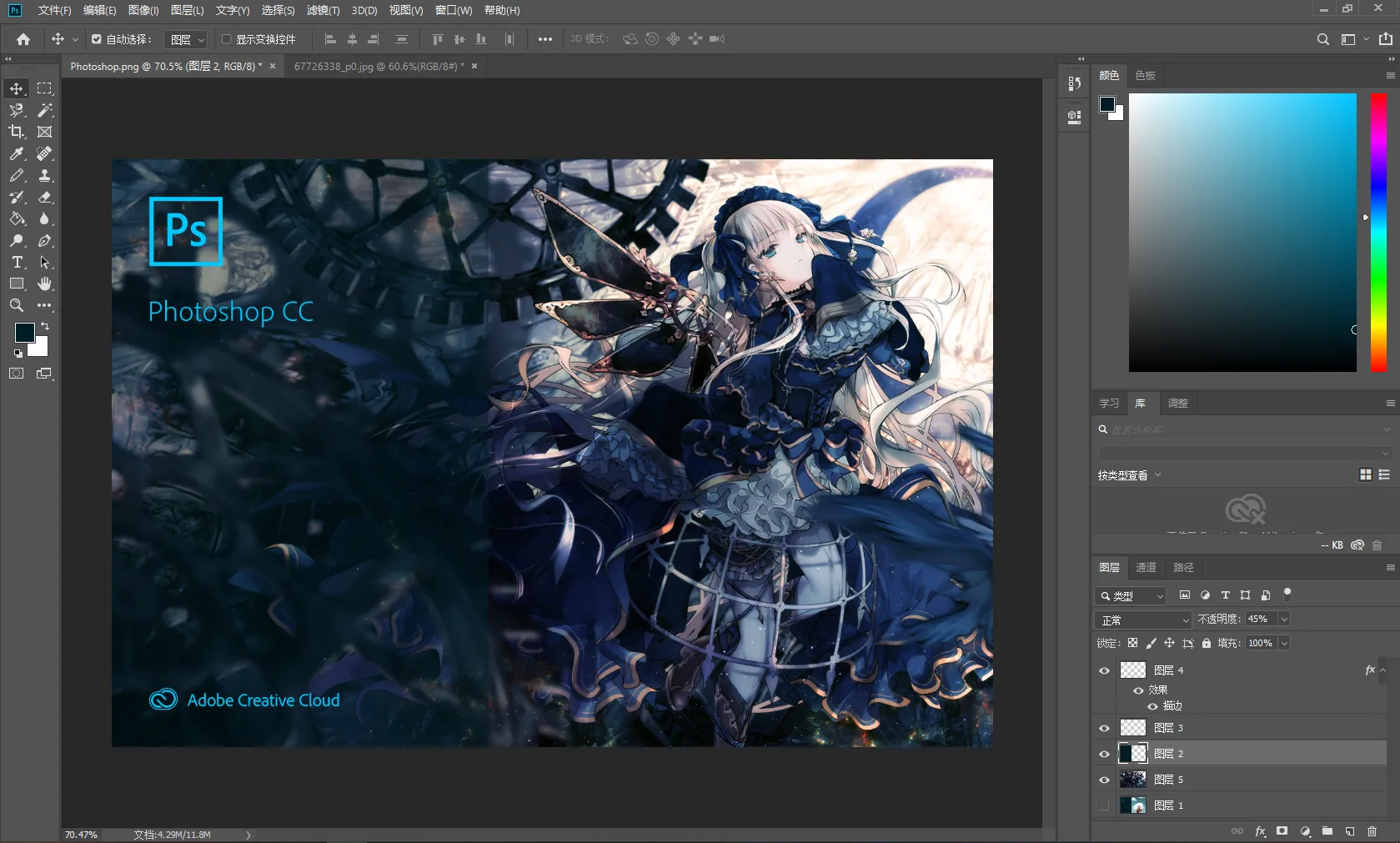The image size is (1400, 843).
Task: Select the Eyedropper tool
Action: coord(17,153)
